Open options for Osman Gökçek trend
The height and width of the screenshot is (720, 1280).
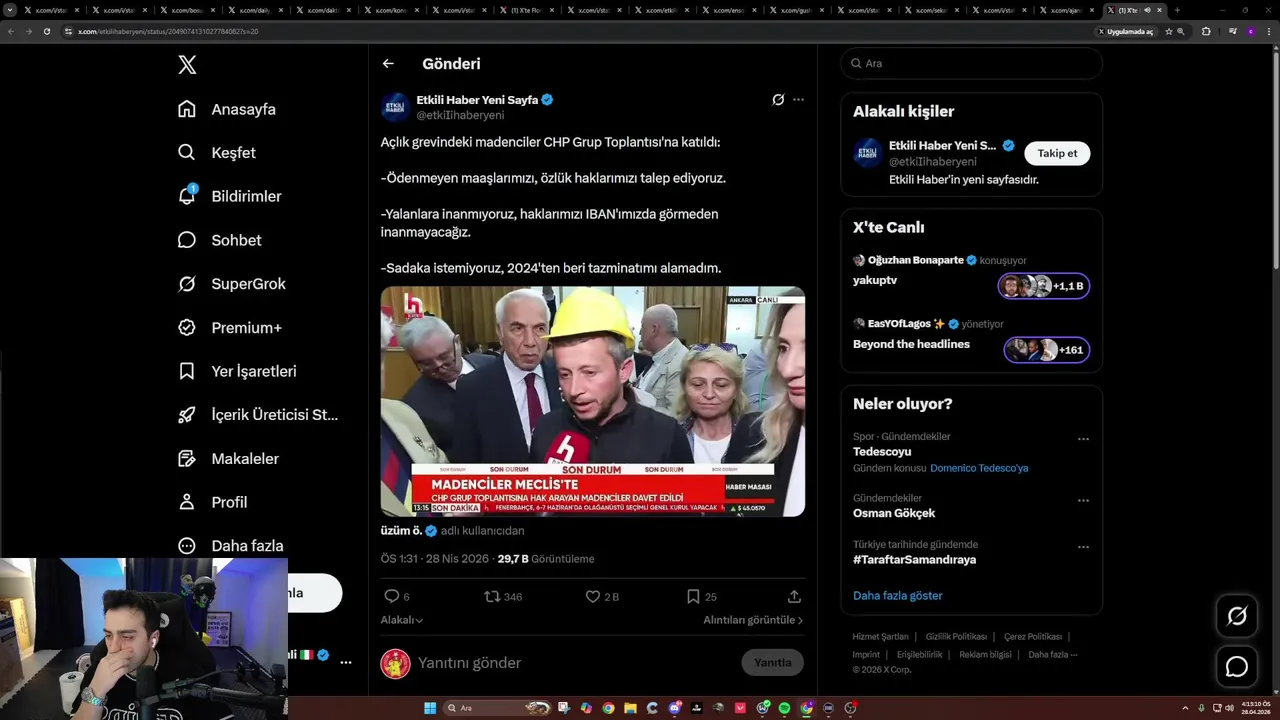(x=1083, y=500)
